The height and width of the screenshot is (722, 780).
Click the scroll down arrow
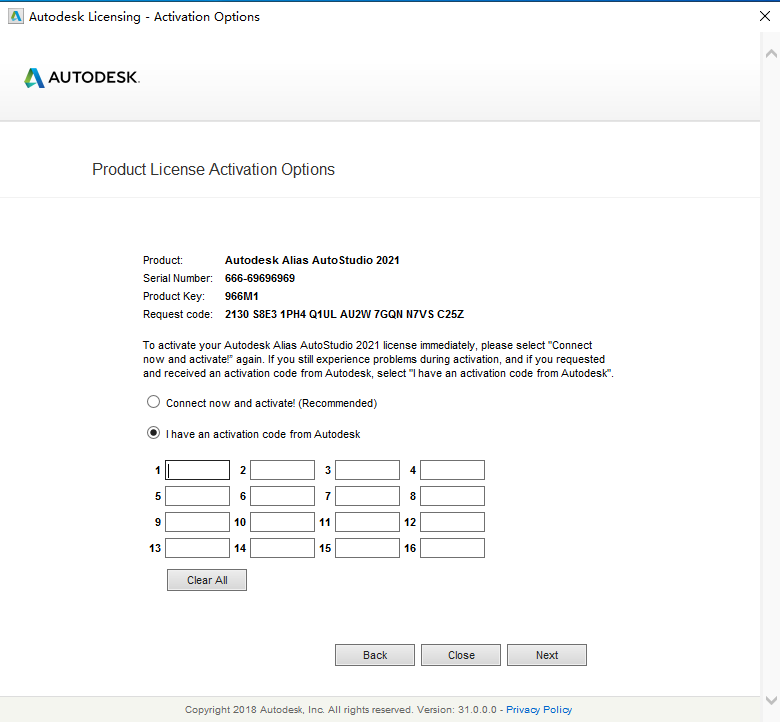click(771, 700)
